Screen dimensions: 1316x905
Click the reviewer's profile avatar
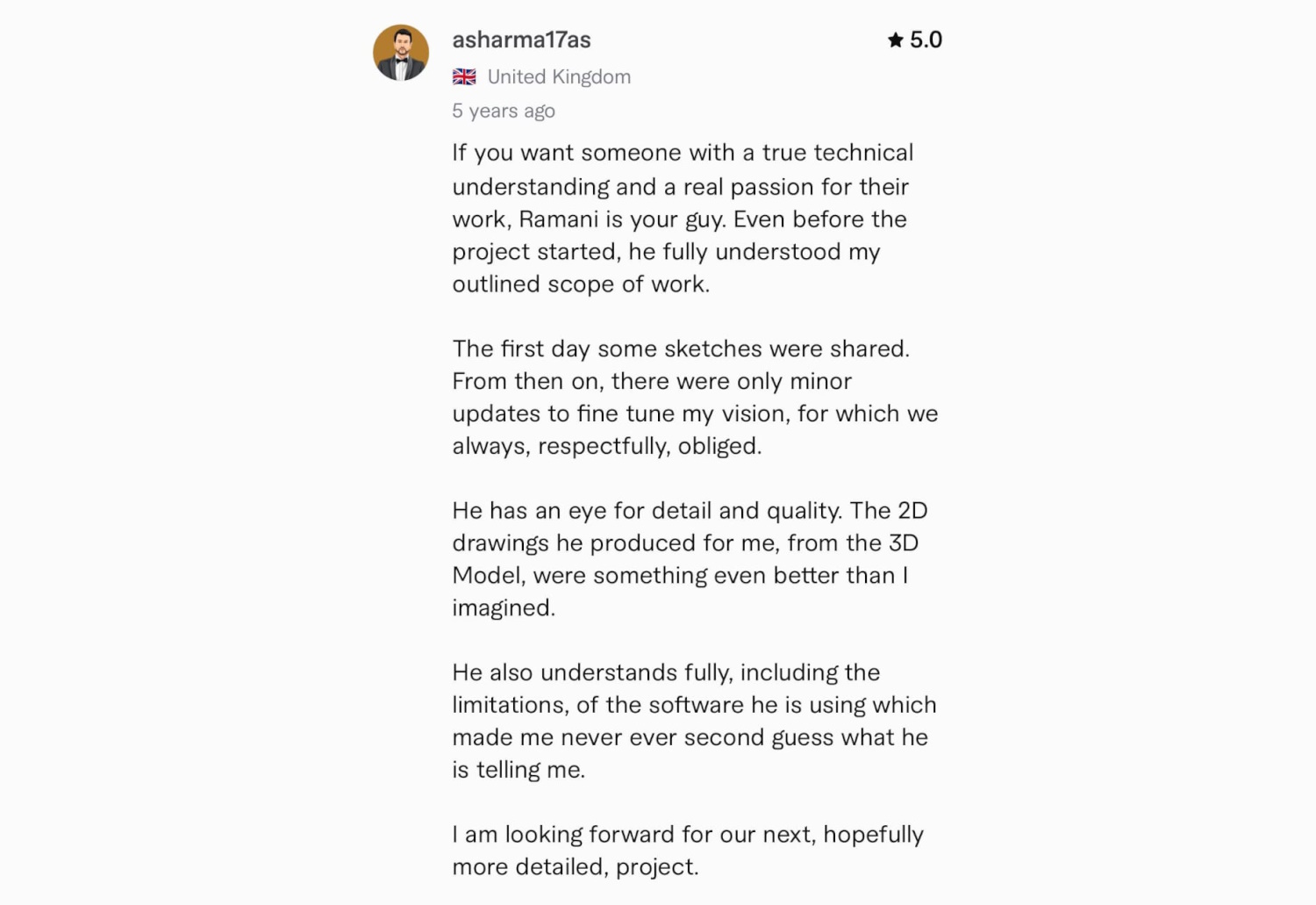(401, 53)
